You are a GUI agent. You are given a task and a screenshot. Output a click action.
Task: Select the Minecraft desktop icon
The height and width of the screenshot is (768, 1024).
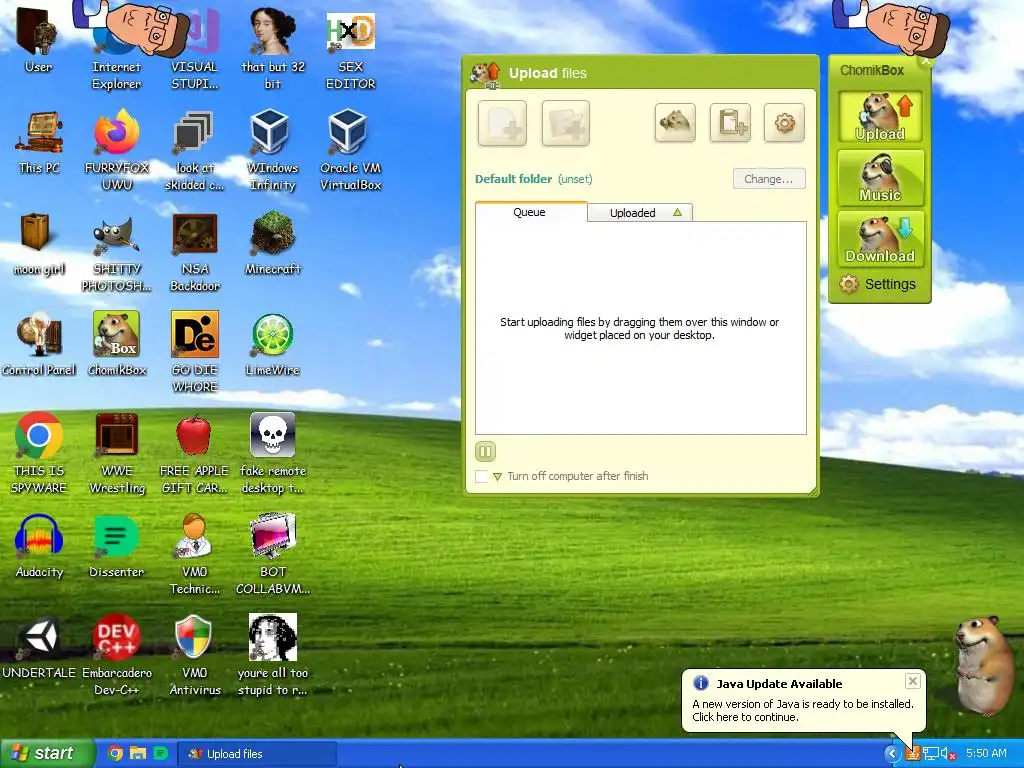pyautogui.click(x=273, y=243)
